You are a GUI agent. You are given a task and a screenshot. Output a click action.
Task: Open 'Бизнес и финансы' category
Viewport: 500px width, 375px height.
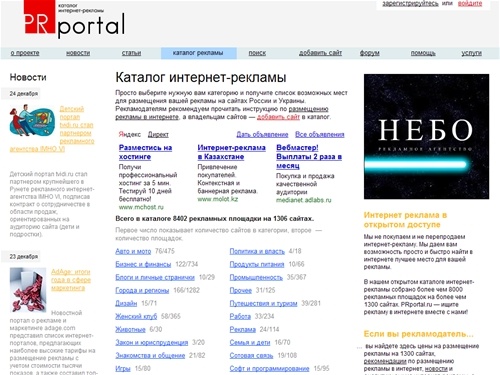(143, 265)
